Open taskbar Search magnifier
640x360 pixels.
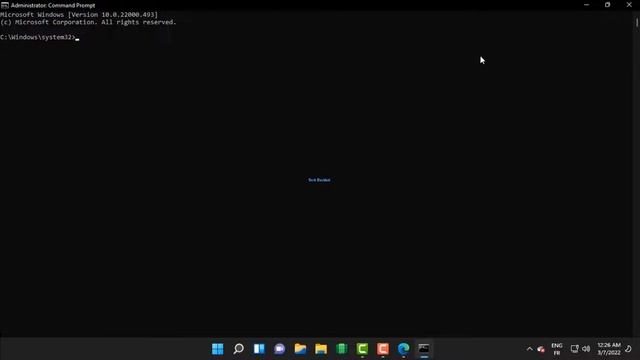(x=238, y=349)
